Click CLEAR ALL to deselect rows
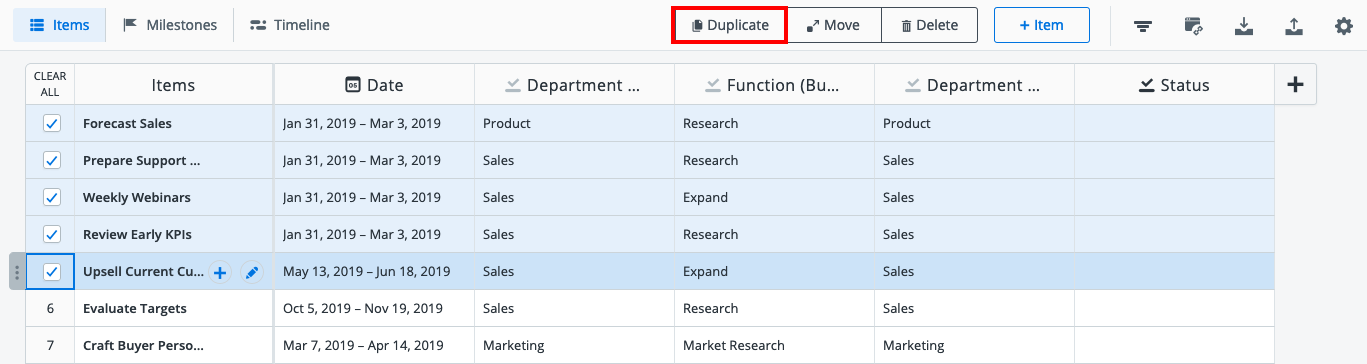Viewport: 1367px width, 364px height. tap(50, 85)
